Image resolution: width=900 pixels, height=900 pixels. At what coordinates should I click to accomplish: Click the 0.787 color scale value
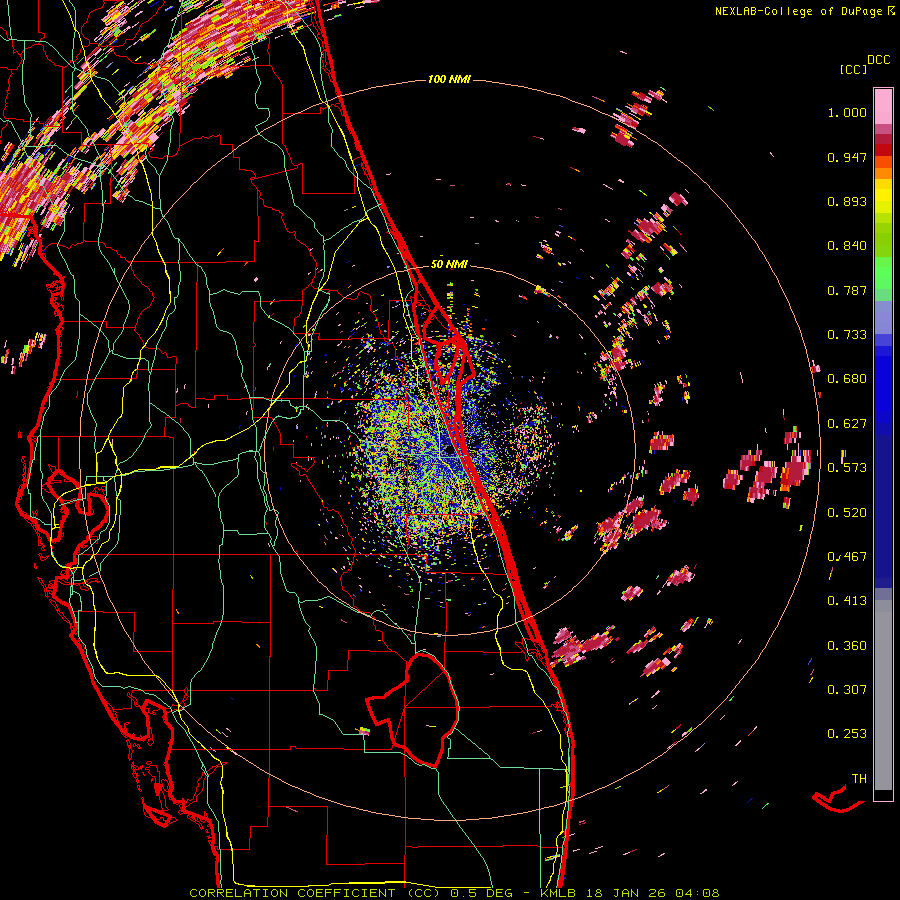point(847,290)
